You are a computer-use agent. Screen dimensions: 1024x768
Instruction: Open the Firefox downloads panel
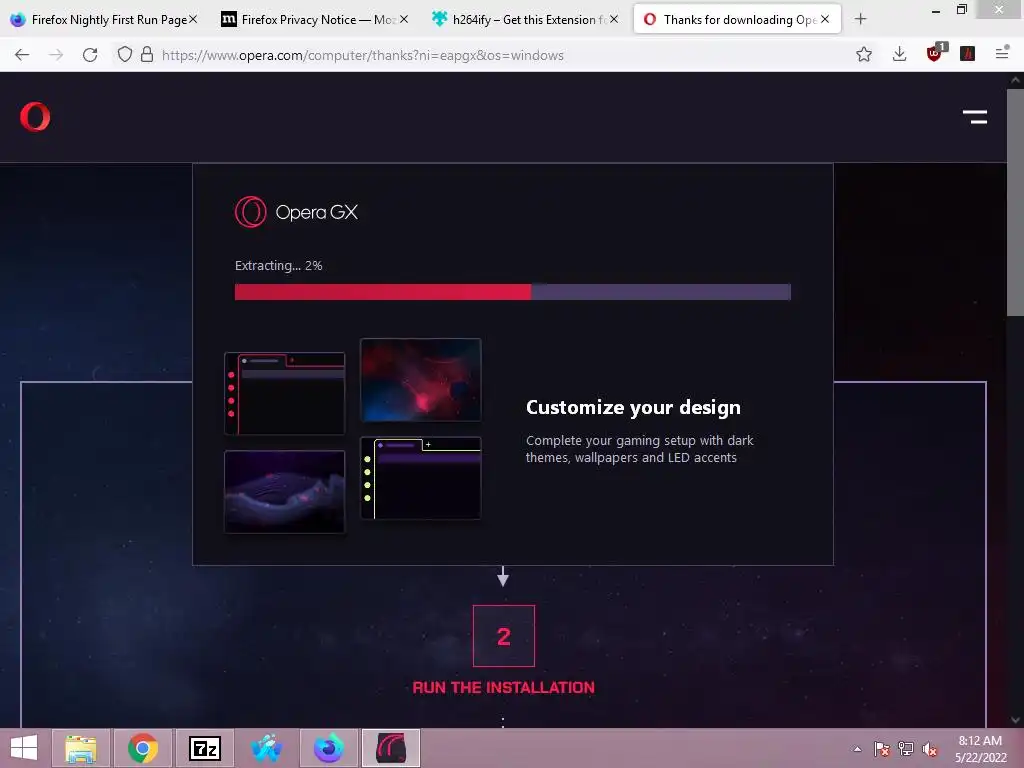pyautogui.click(x=899, y=55)
